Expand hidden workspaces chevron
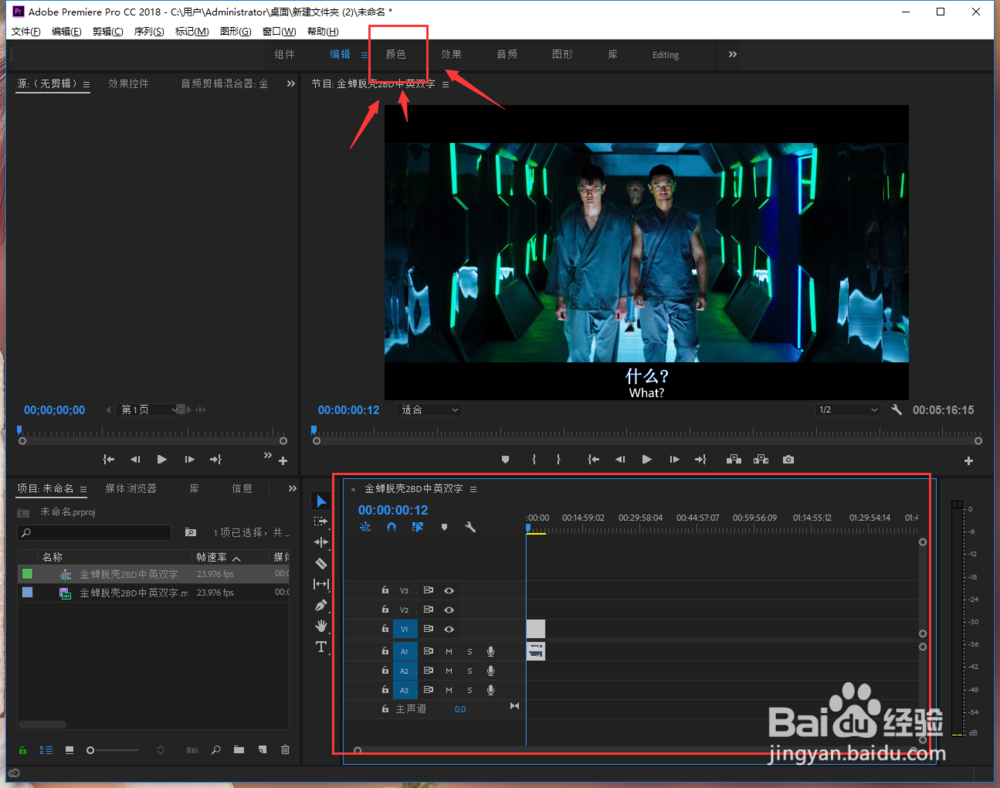The image size is (1000, 788). pos(733,54)
